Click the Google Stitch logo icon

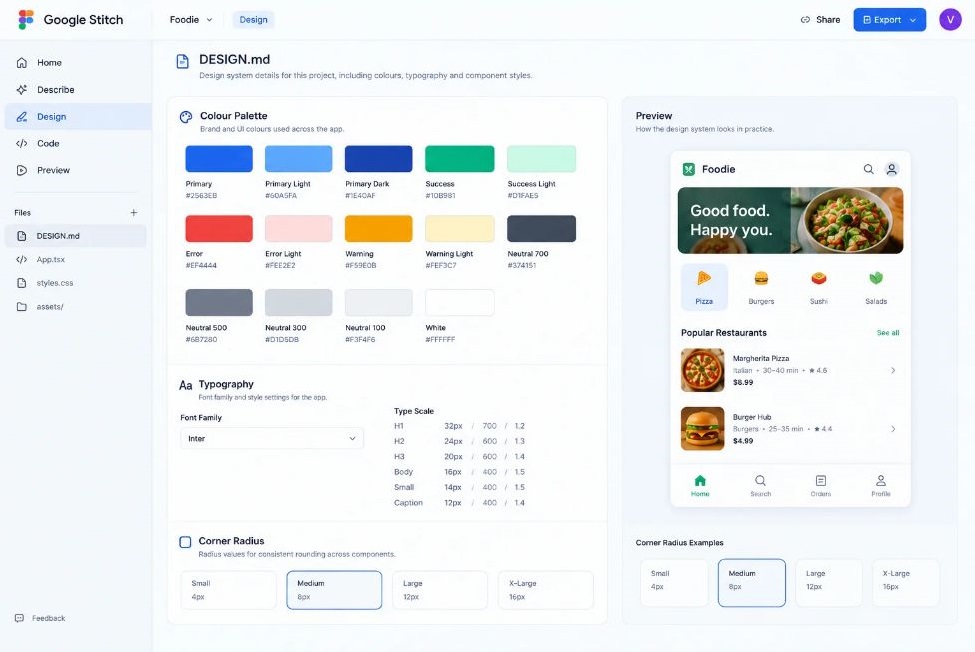[x=25, y=19]
